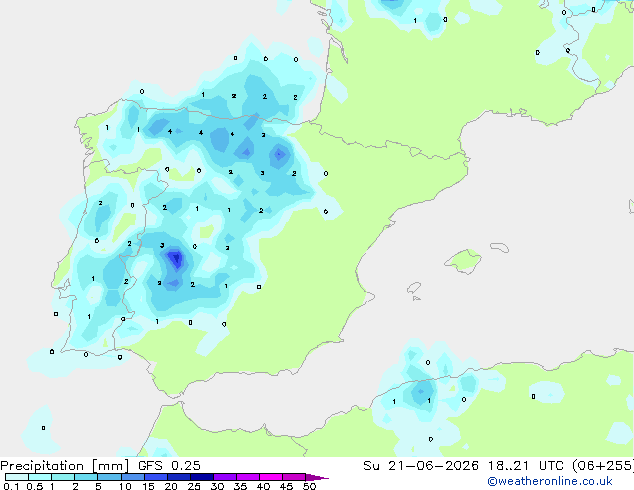Click the 0.5–1 mm legend color box
Screen dimensions: 634x490
[40, 477]
